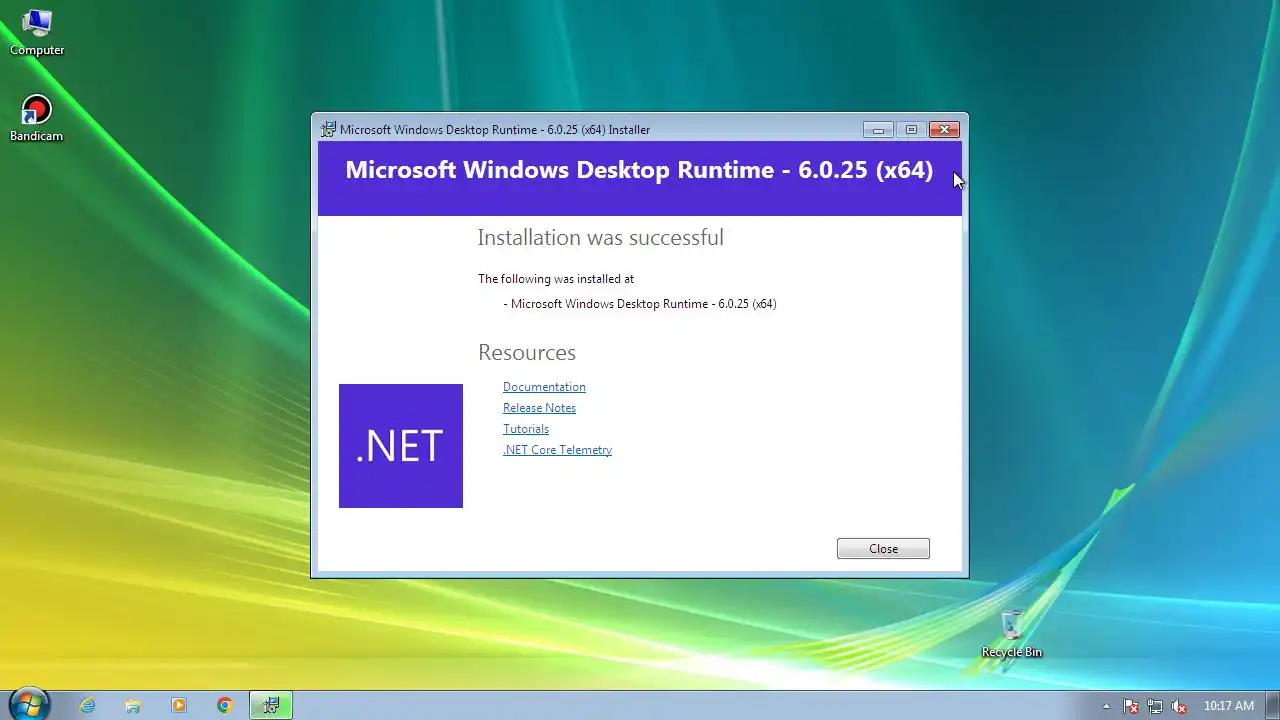Open Action Center flag tray icon
The height and width of the screenshot is (720, 1280).
pyautogui.click(x=1131, y=706)
